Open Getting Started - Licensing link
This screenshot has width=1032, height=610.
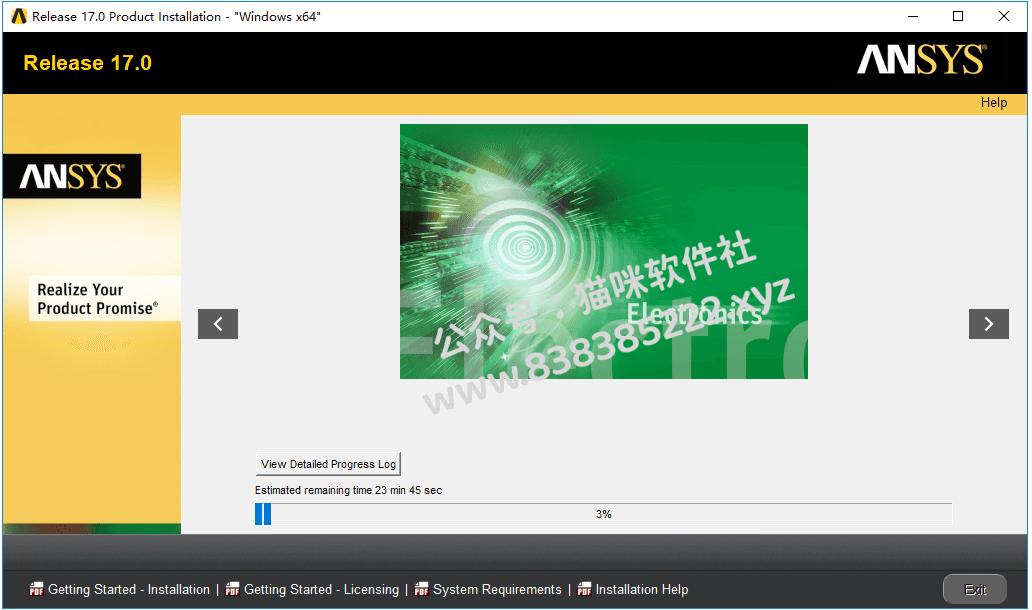pos(321,590)
